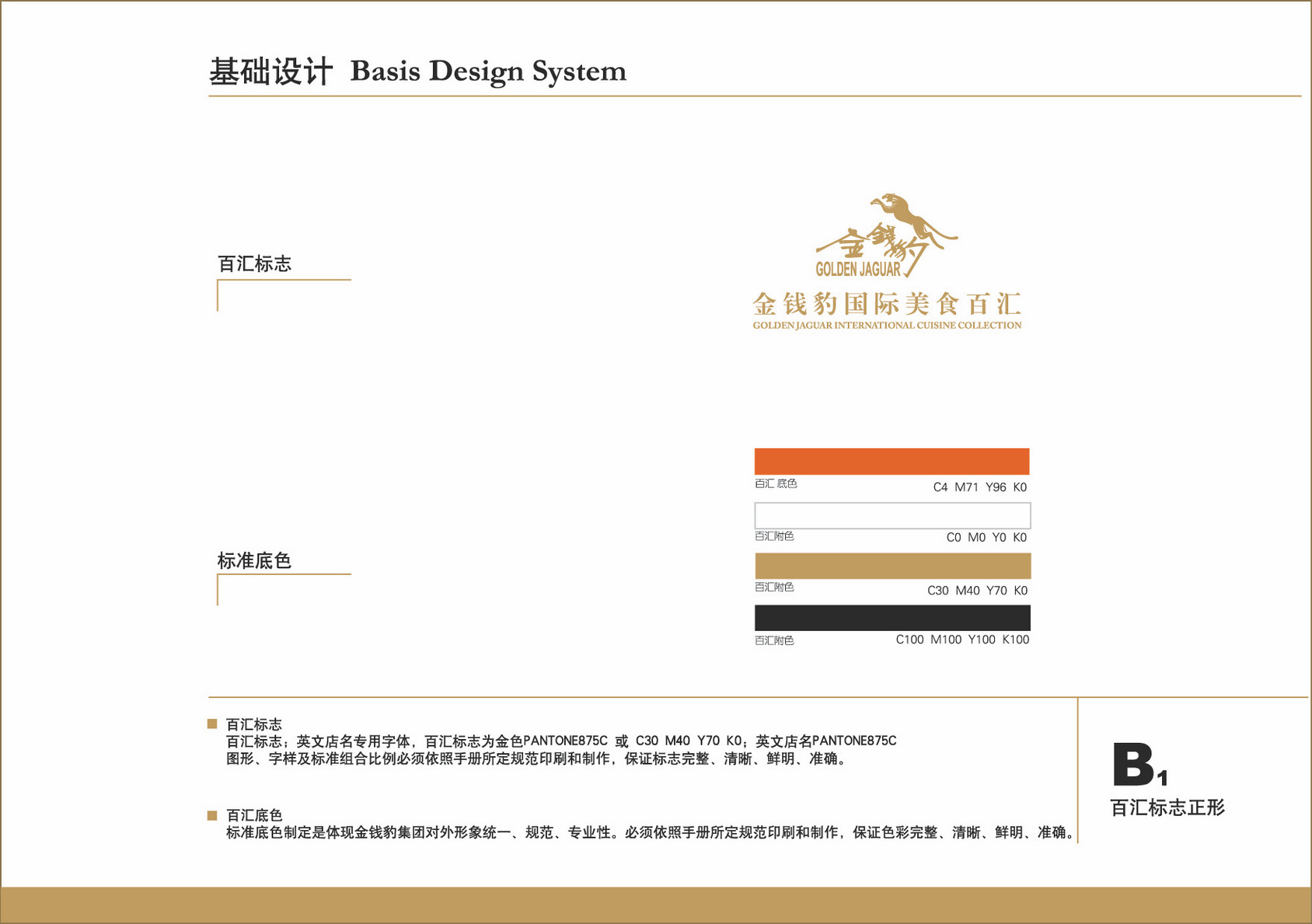Click the orange 百汇底色 color swatch
This screenshot has width=1312, height=924.
892,461
